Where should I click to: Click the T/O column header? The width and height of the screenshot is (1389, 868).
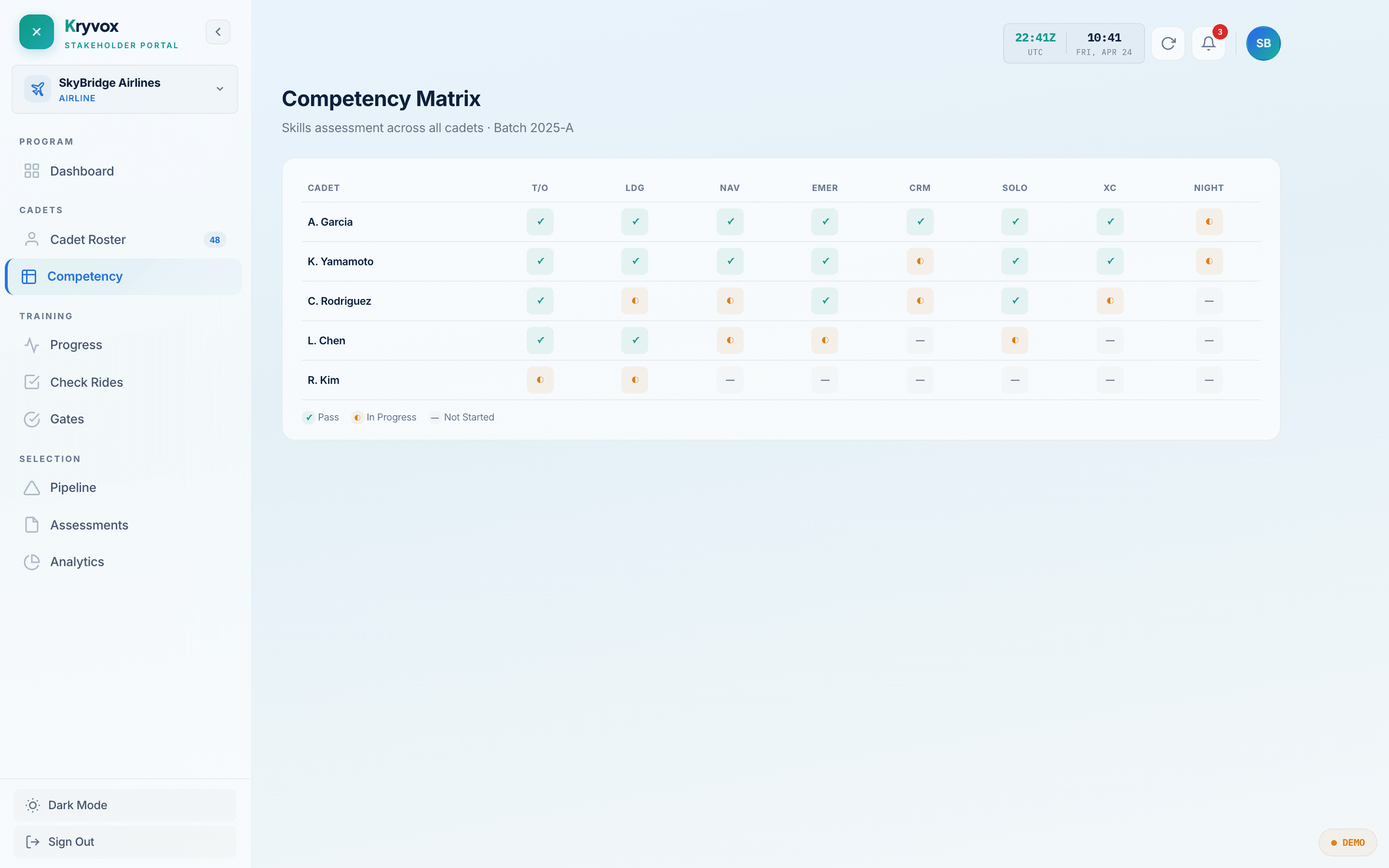click(540, 188)
